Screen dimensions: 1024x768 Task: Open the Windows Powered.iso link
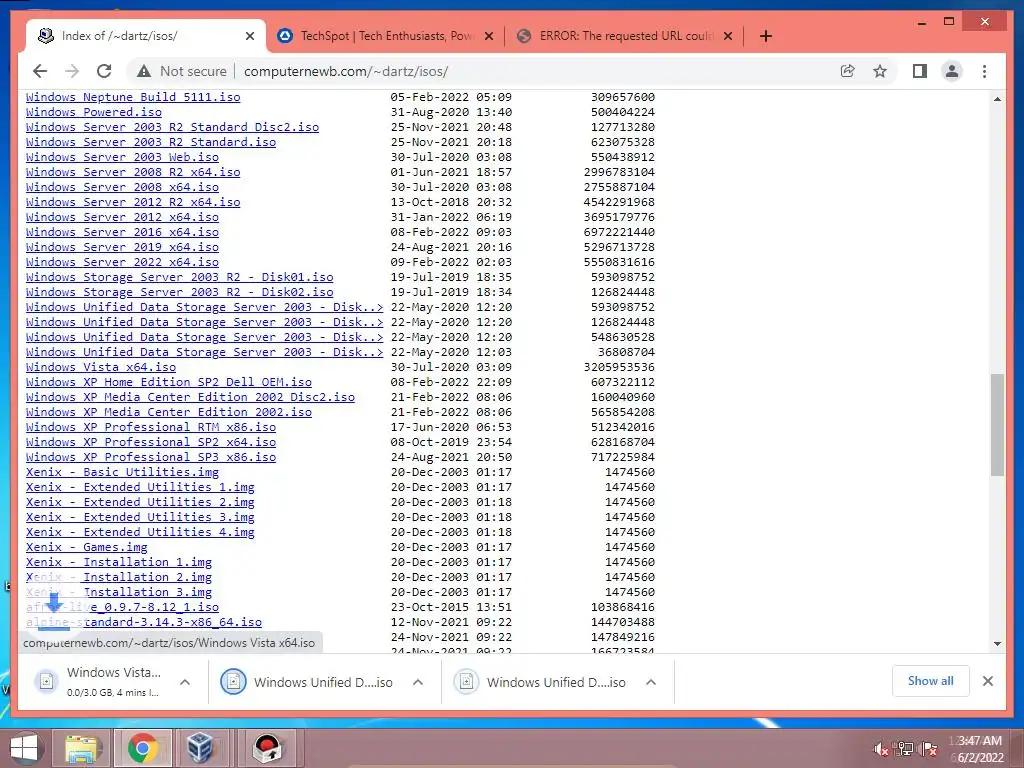[94, 112]
